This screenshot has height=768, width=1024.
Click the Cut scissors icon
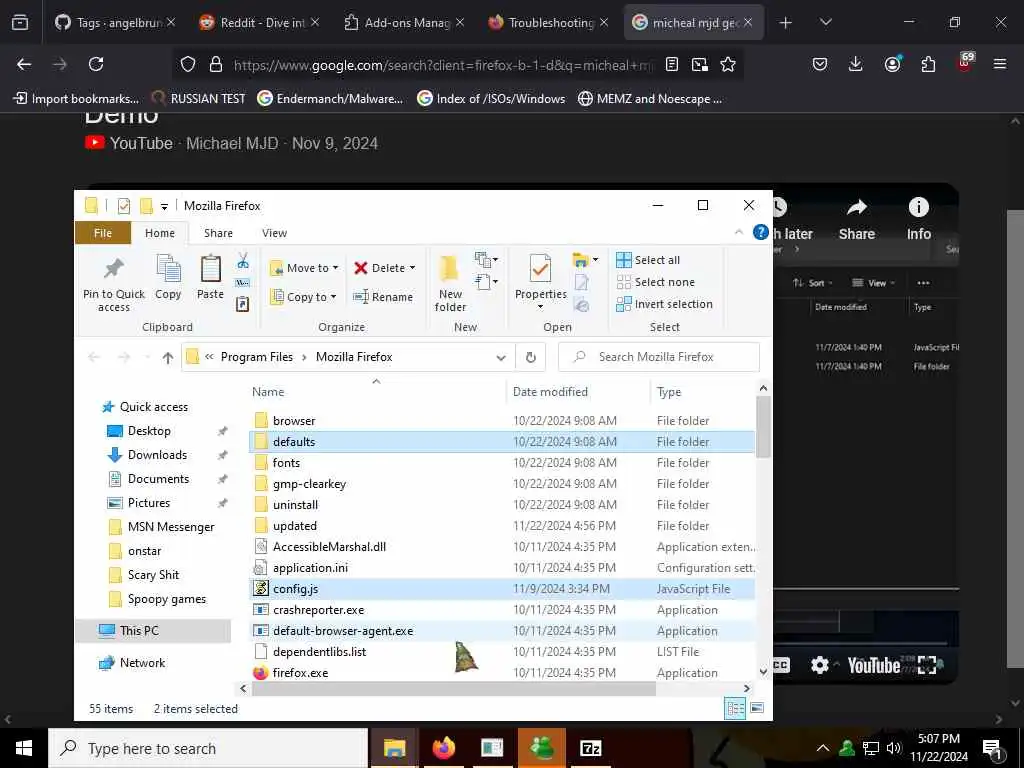pos(243,261)
